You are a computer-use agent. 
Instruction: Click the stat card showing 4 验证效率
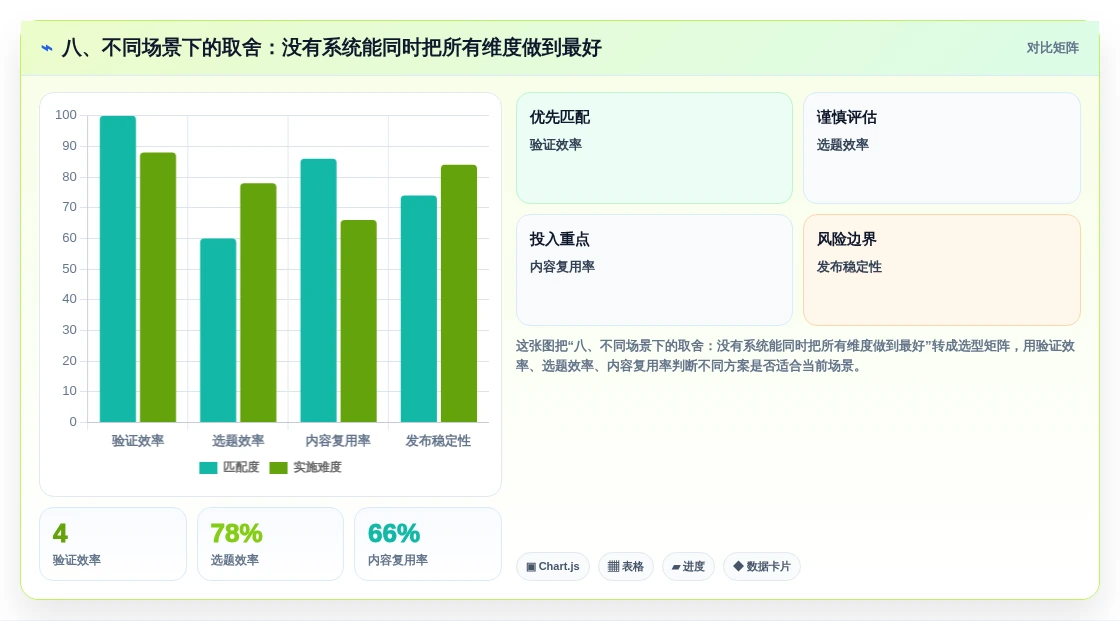[x=113, y=545]
